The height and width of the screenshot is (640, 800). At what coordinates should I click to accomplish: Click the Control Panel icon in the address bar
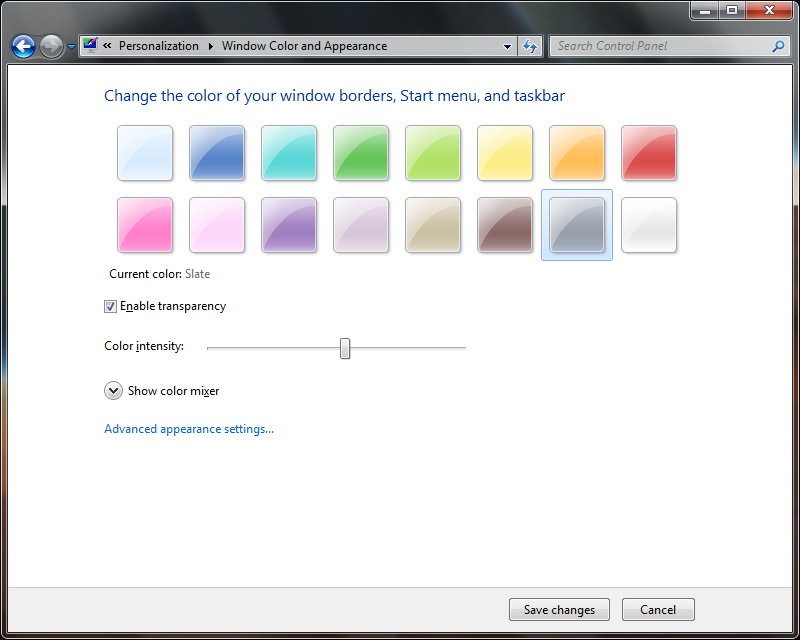[89, 45]
